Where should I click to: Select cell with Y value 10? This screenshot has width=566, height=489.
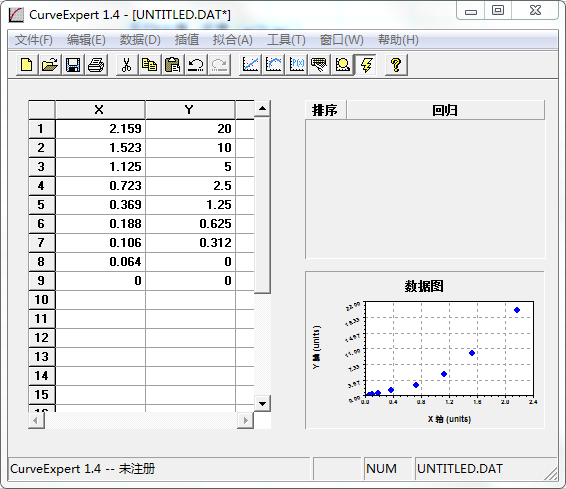click(x=190, y=148)
